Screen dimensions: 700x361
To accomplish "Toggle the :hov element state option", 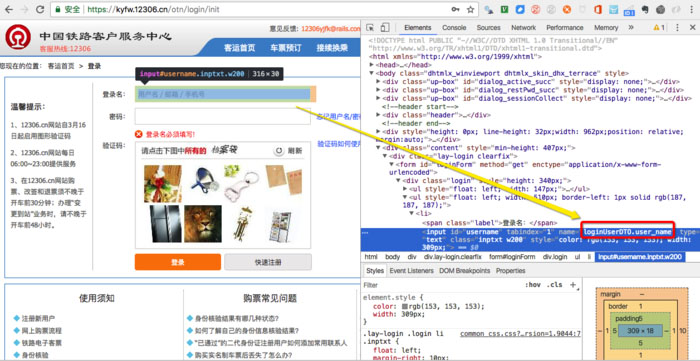I will pos(533,285).
